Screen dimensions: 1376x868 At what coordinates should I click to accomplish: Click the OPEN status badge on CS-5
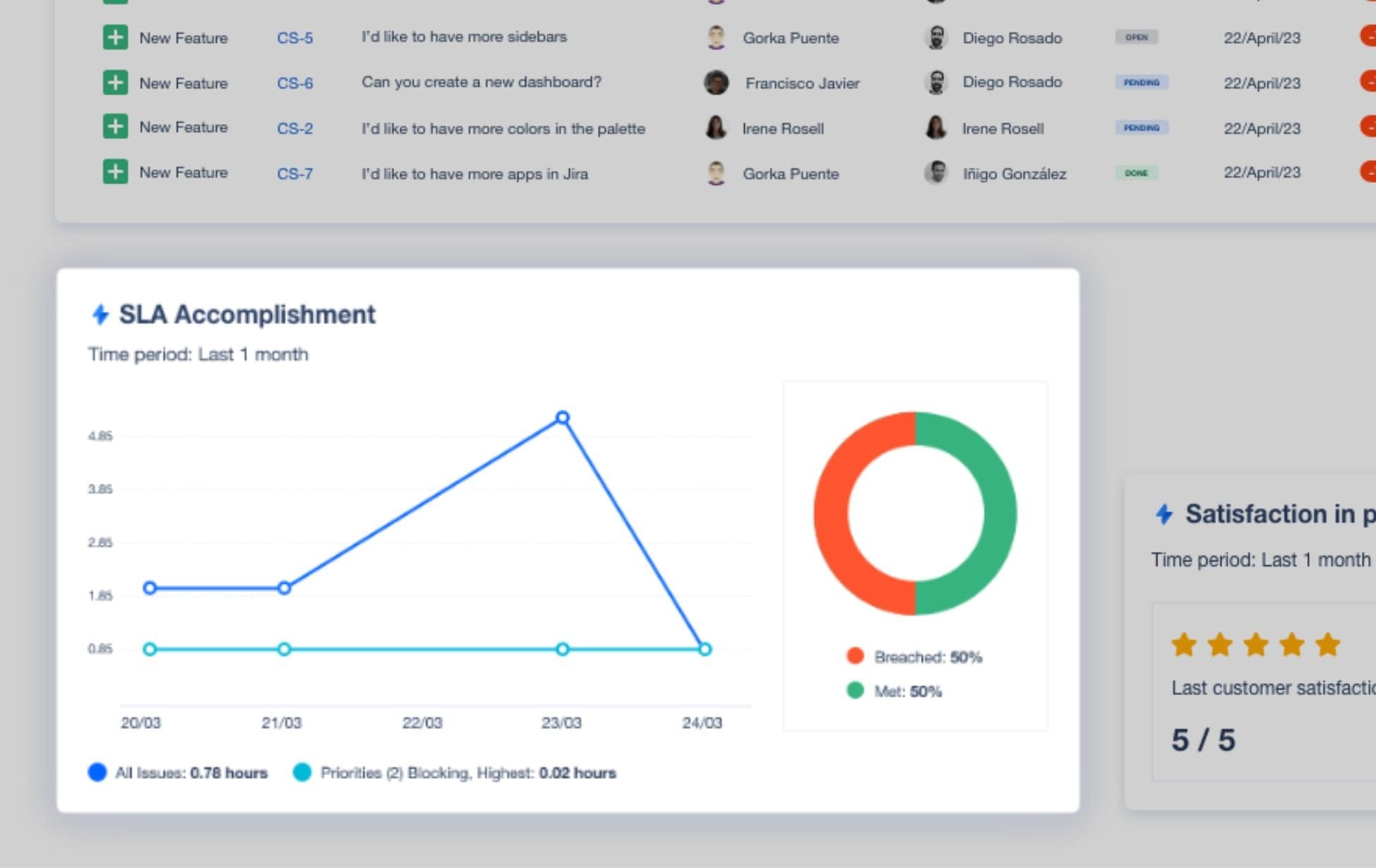click(x=1136, y=37)
